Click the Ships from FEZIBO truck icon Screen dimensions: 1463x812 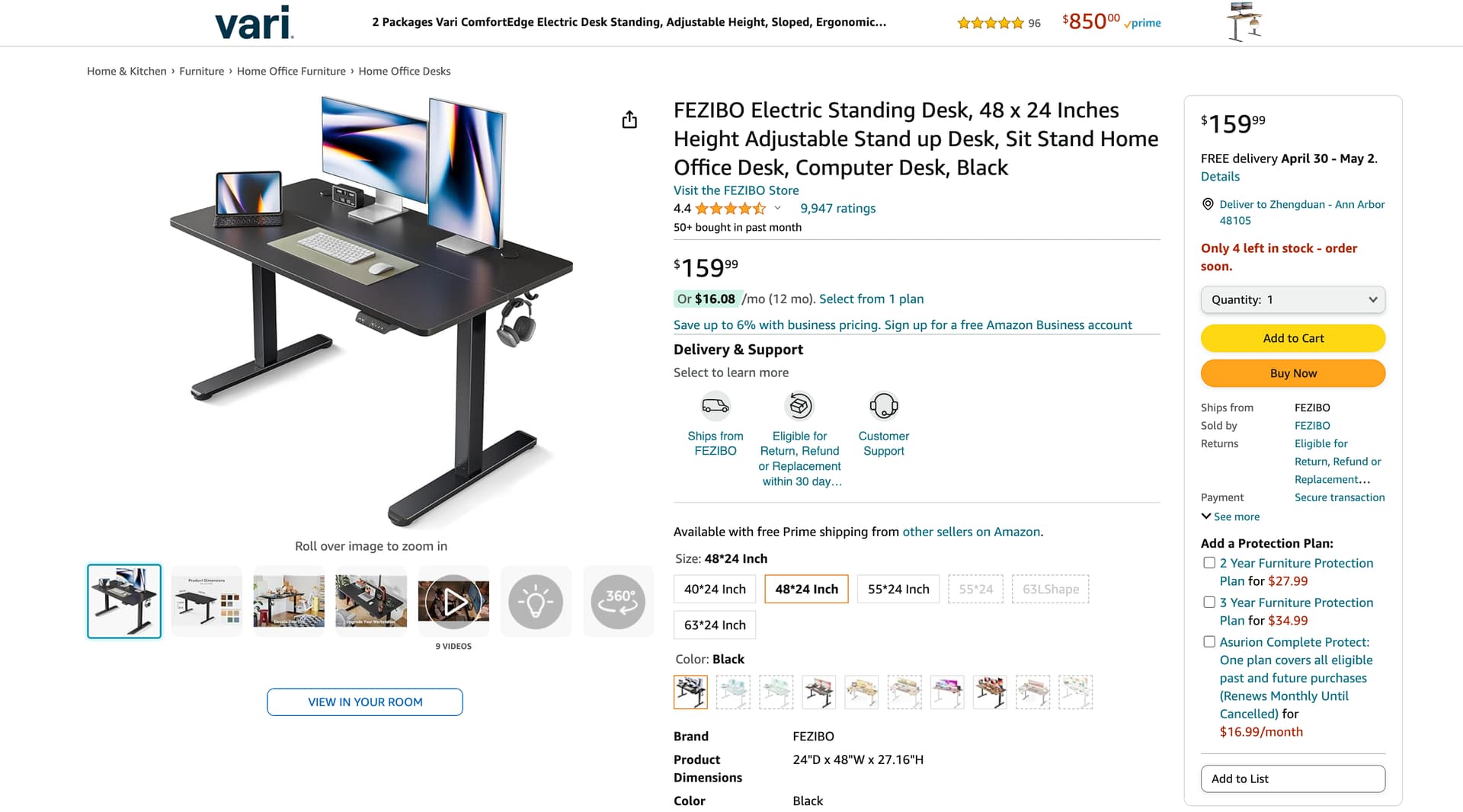[715, 406]
